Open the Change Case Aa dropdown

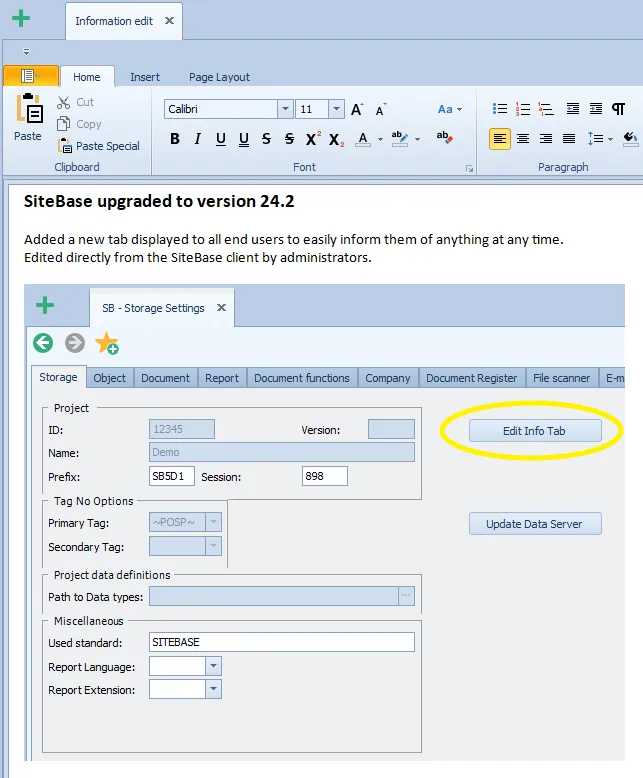[450, 109]
